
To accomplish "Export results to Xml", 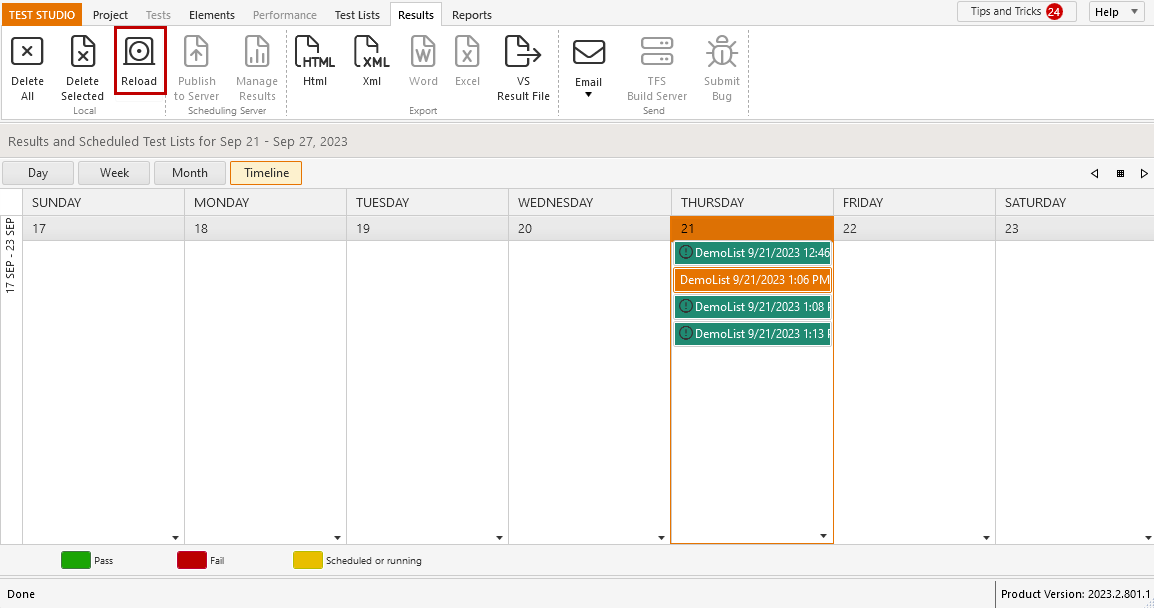I will 372,52.
